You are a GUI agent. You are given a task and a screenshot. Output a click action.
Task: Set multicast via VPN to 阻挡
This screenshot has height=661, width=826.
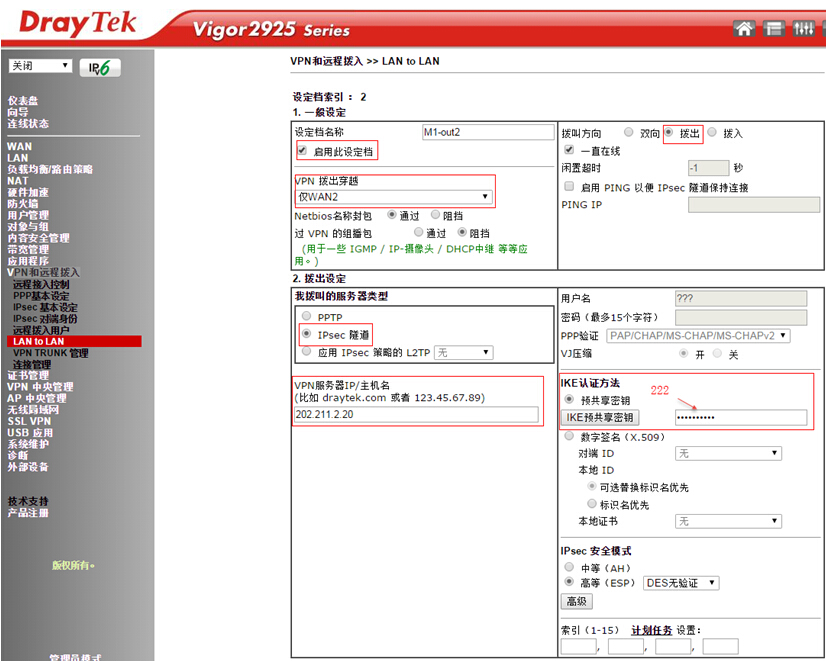462,232
